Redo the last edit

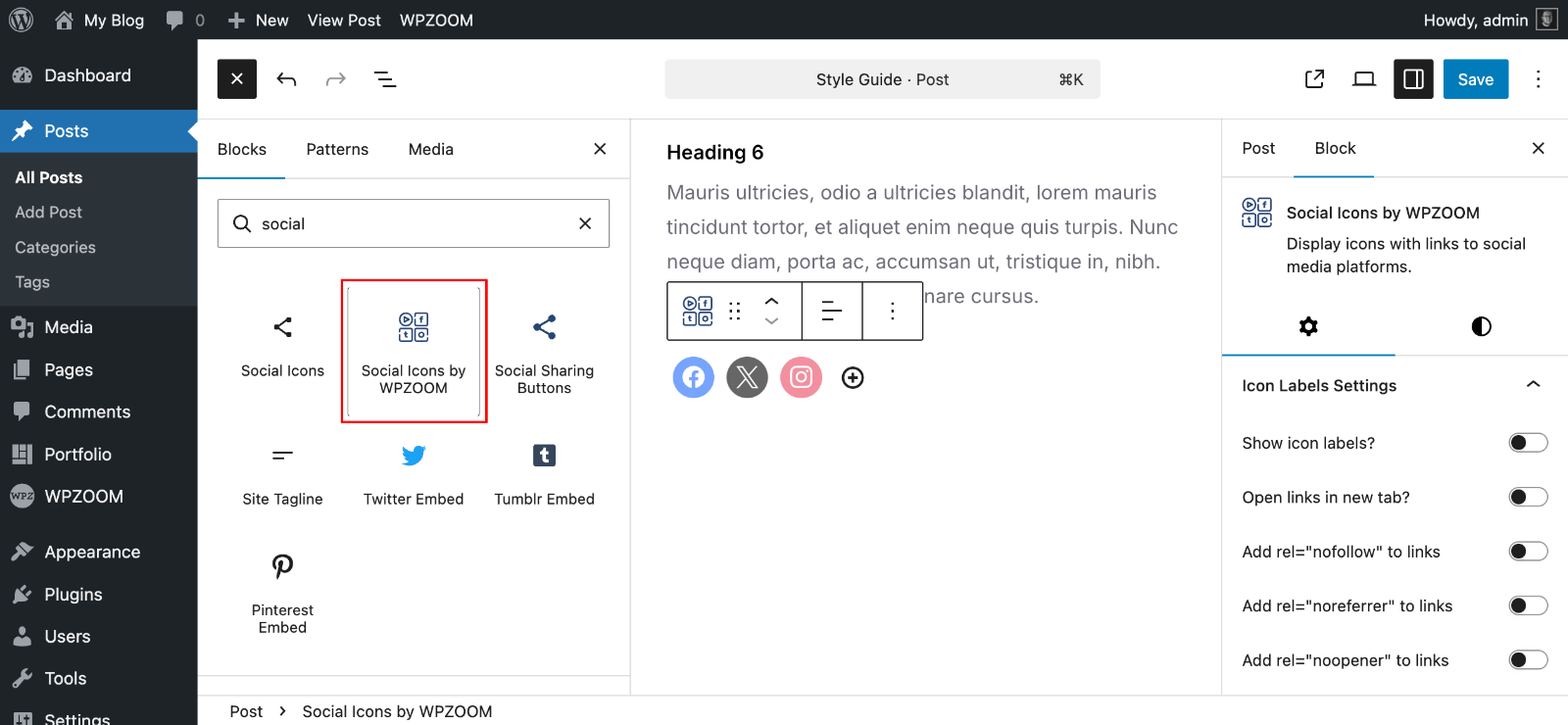(335, 79)
